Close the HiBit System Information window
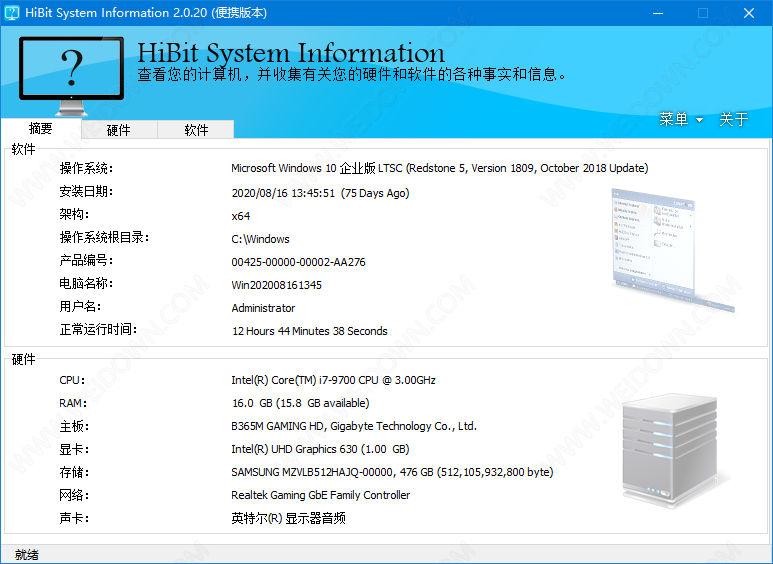The image size is (773, 564). (749, 13)
